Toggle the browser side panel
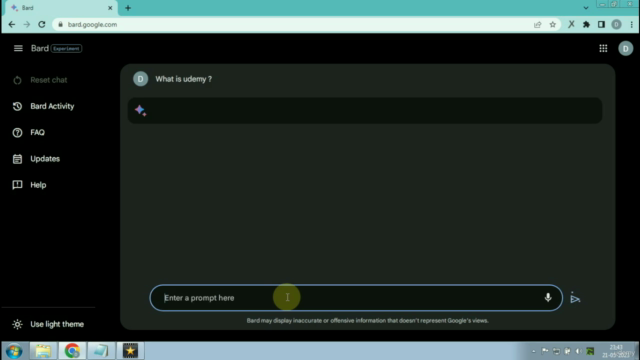Screen dimensions: 640x360 point(601,24)
